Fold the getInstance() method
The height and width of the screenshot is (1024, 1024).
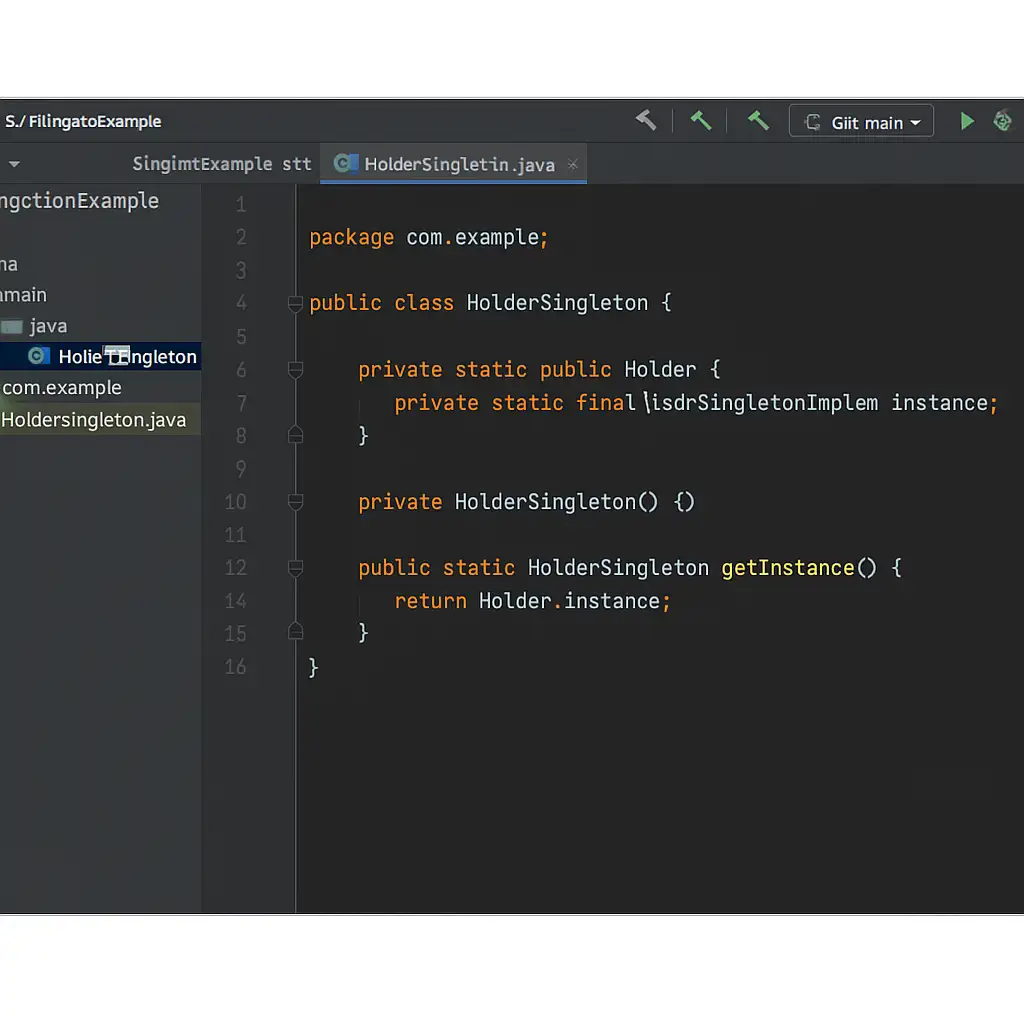[x=295, y=569]
